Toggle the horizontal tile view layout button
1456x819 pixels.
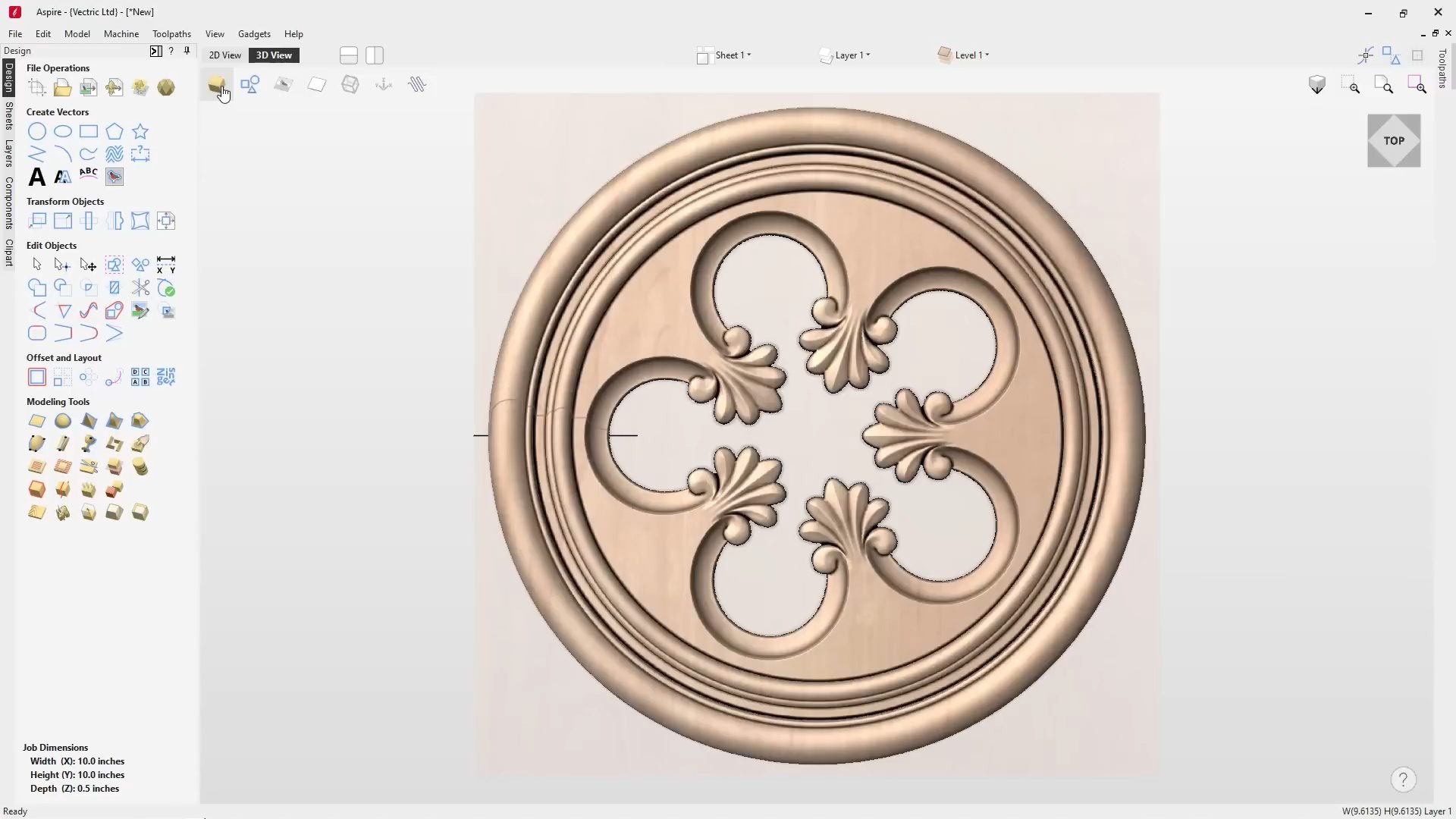pyautogui.click(x=349, y=55)
